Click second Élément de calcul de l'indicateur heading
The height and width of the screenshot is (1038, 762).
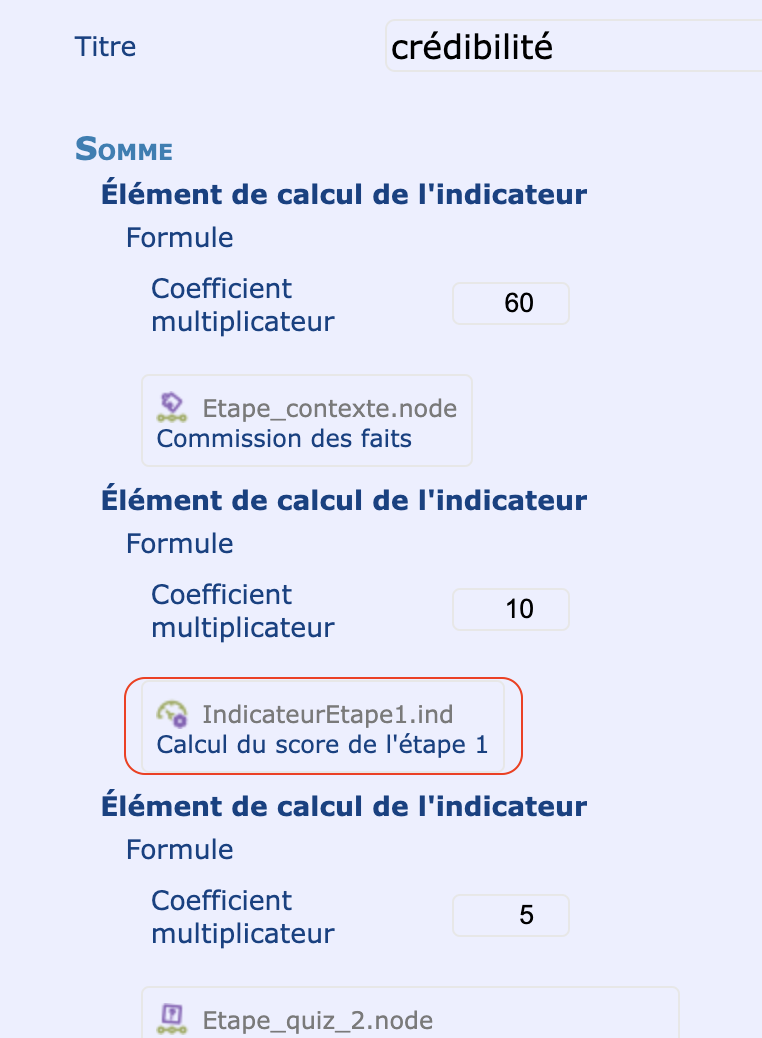pos(344,500)
